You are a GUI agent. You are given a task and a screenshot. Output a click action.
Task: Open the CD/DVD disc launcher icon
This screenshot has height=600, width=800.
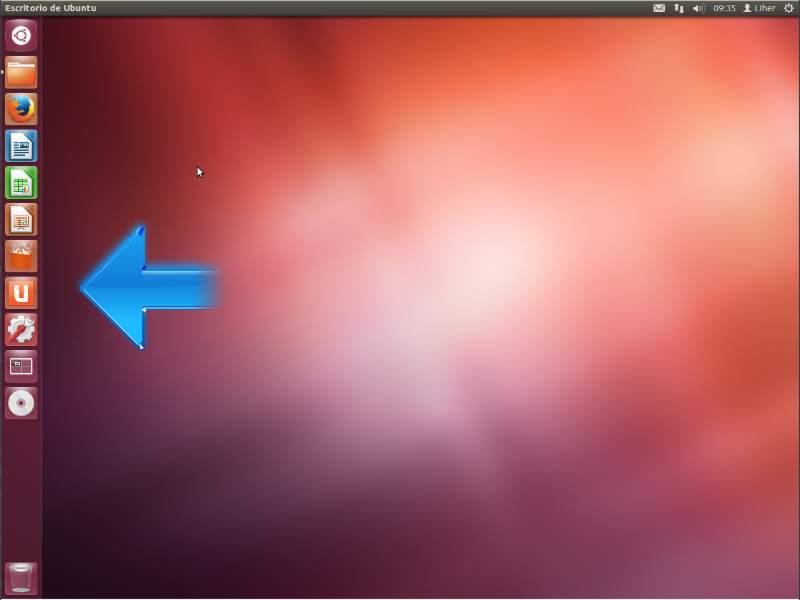coord(21,403)
